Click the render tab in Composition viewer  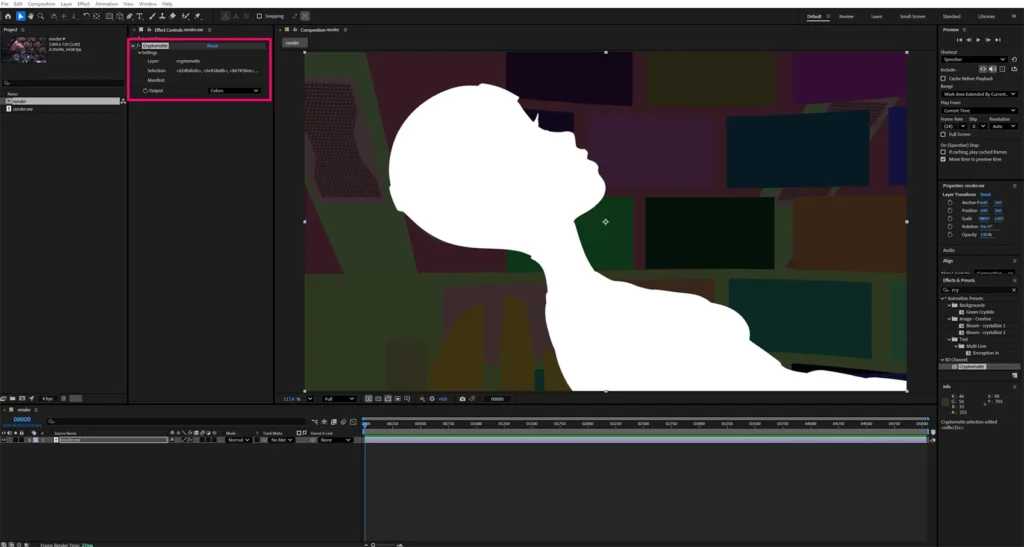pyautogui.click(x=293, y=43)
